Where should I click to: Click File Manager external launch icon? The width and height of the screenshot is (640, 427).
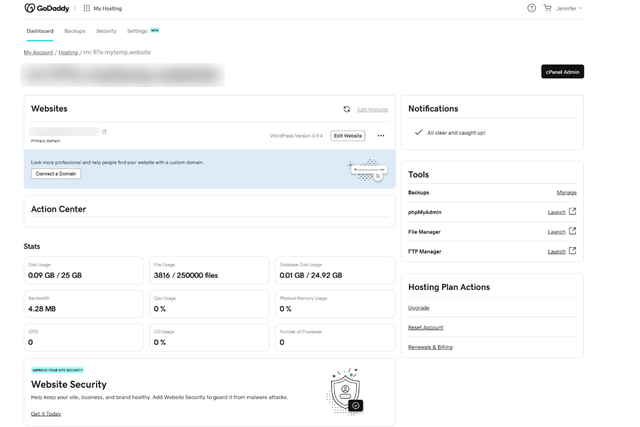coord(572,231)
